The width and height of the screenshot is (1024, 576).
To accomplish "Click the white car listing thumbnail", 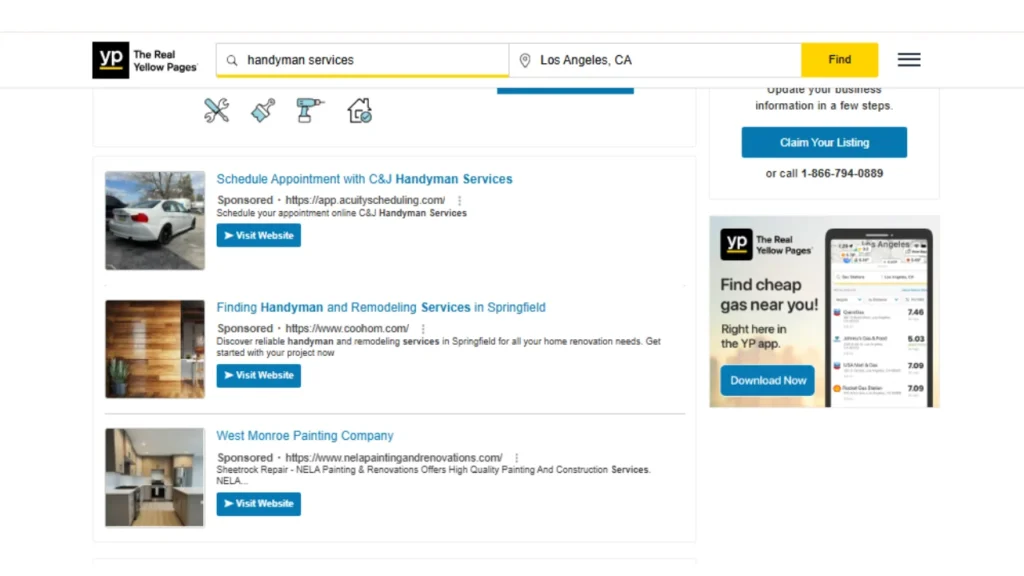I will (154, 220).
